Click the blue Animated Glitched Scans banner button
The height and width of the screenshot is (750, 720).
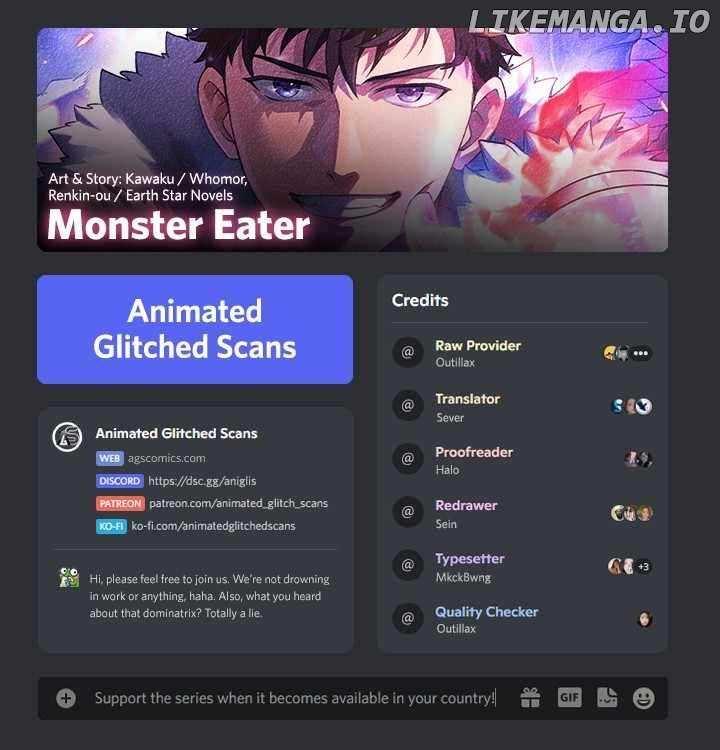click(195, 329)
